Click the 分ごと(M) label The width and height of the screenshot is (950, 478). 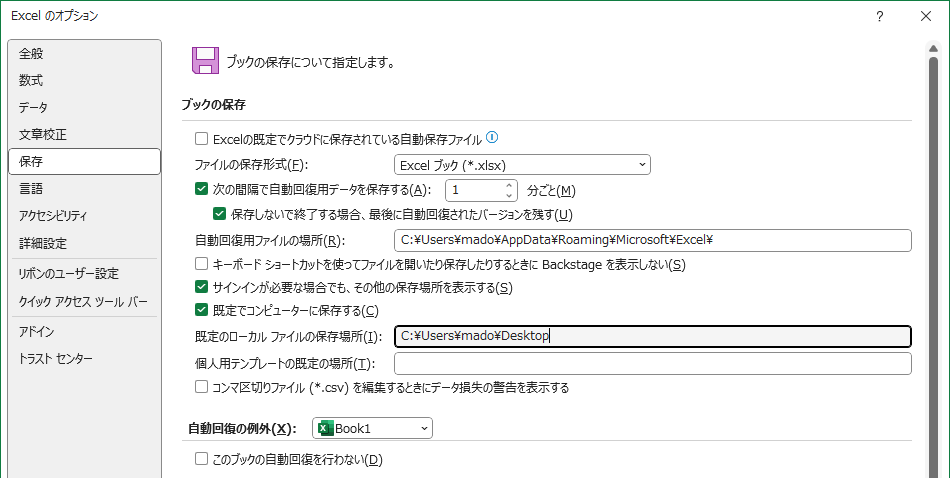[x=551, y=191]
